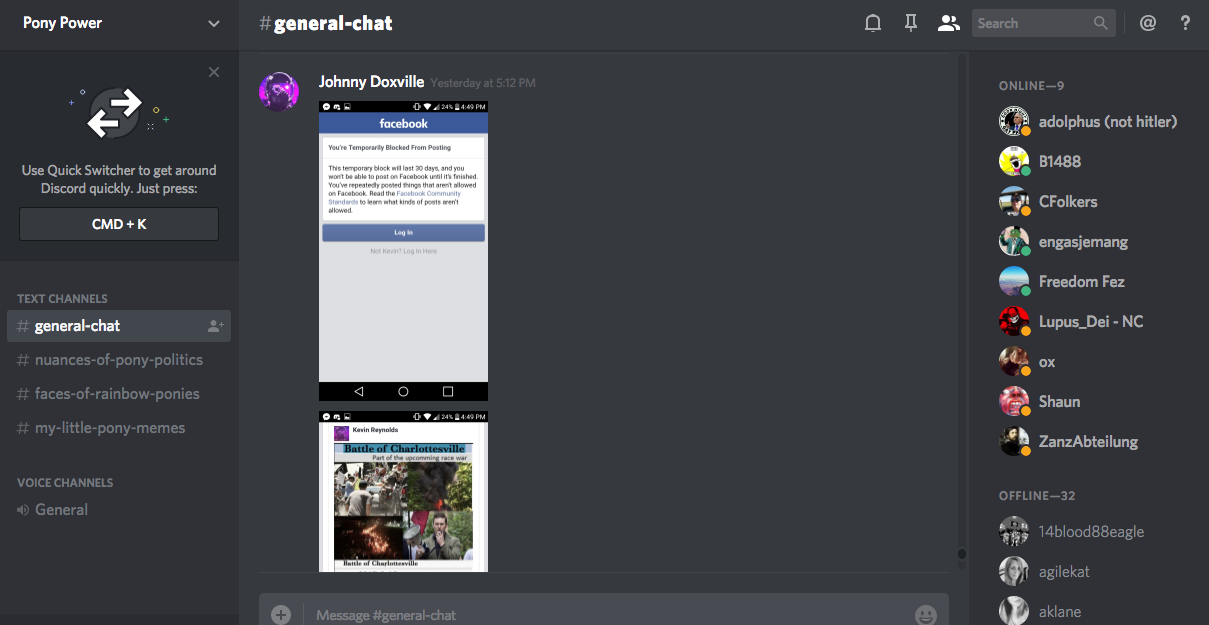Collapse the Text Channels category
Viewport: 1209px width, 625px height.
click(62, 298)
